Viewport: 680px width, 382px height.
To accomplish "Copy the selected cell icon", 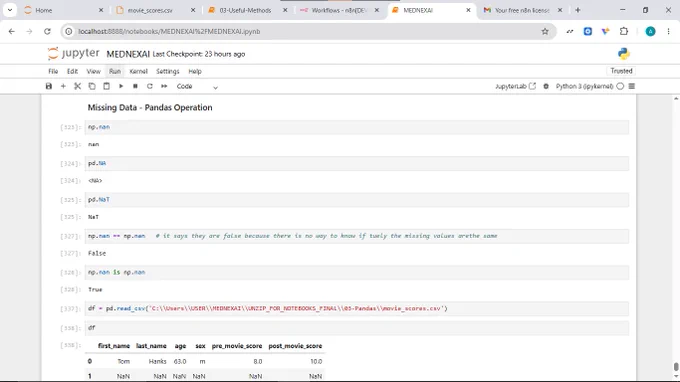I will [x=92, y=86].
